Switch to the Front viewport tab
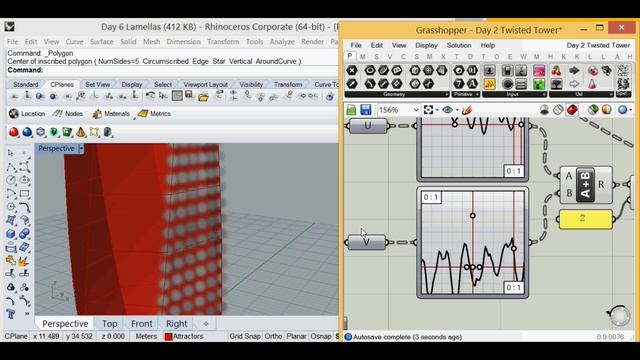Image resolution: width=640 pixels, height=360 pixels. (142, 324)
